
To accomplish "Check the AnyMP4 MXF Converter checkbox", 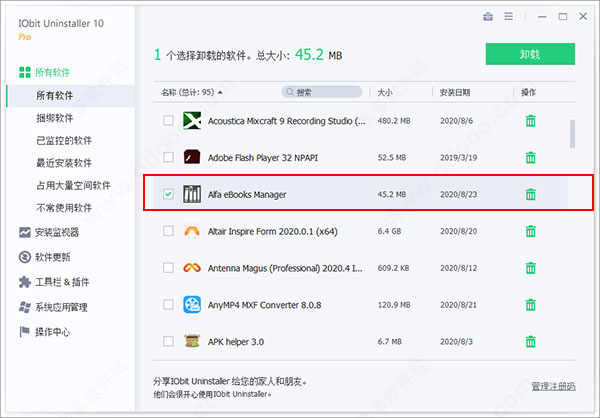I will [168, 305].
